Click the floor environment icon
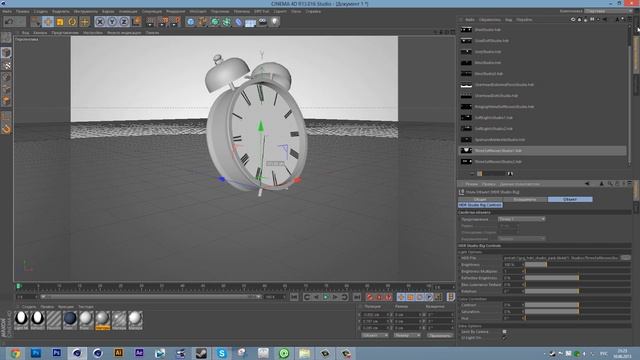640x360 pixels. pyautogui.click(x=250, y=22)
